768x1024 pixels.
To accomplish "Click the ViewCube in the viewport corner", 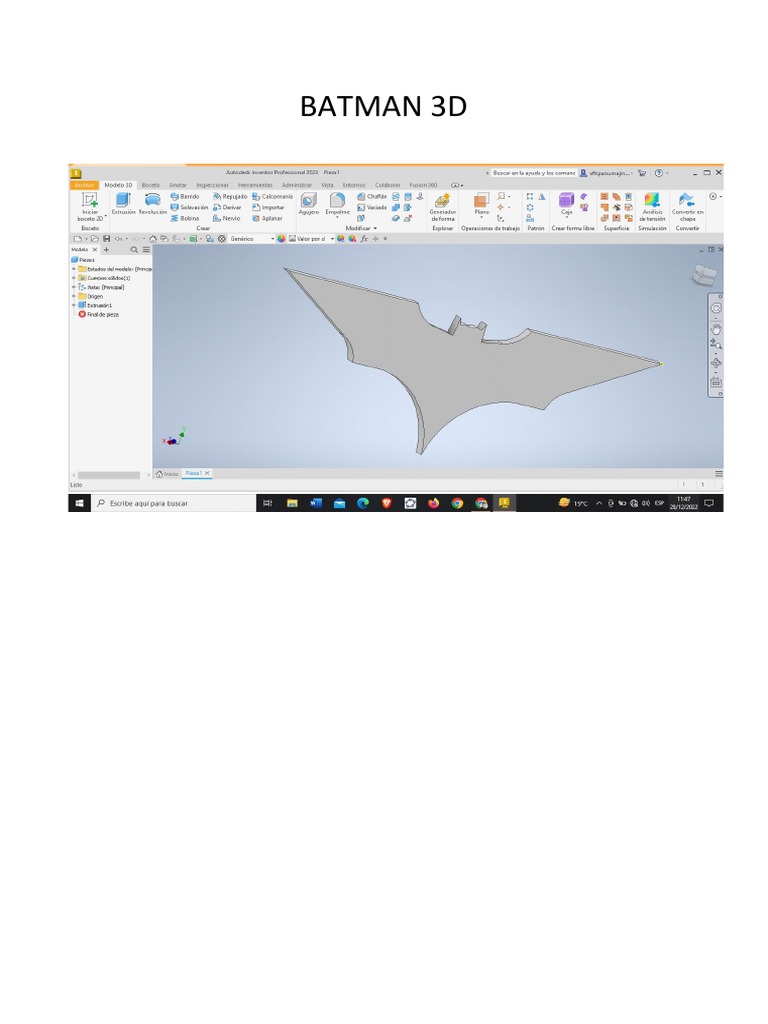I will pos(704,274).
